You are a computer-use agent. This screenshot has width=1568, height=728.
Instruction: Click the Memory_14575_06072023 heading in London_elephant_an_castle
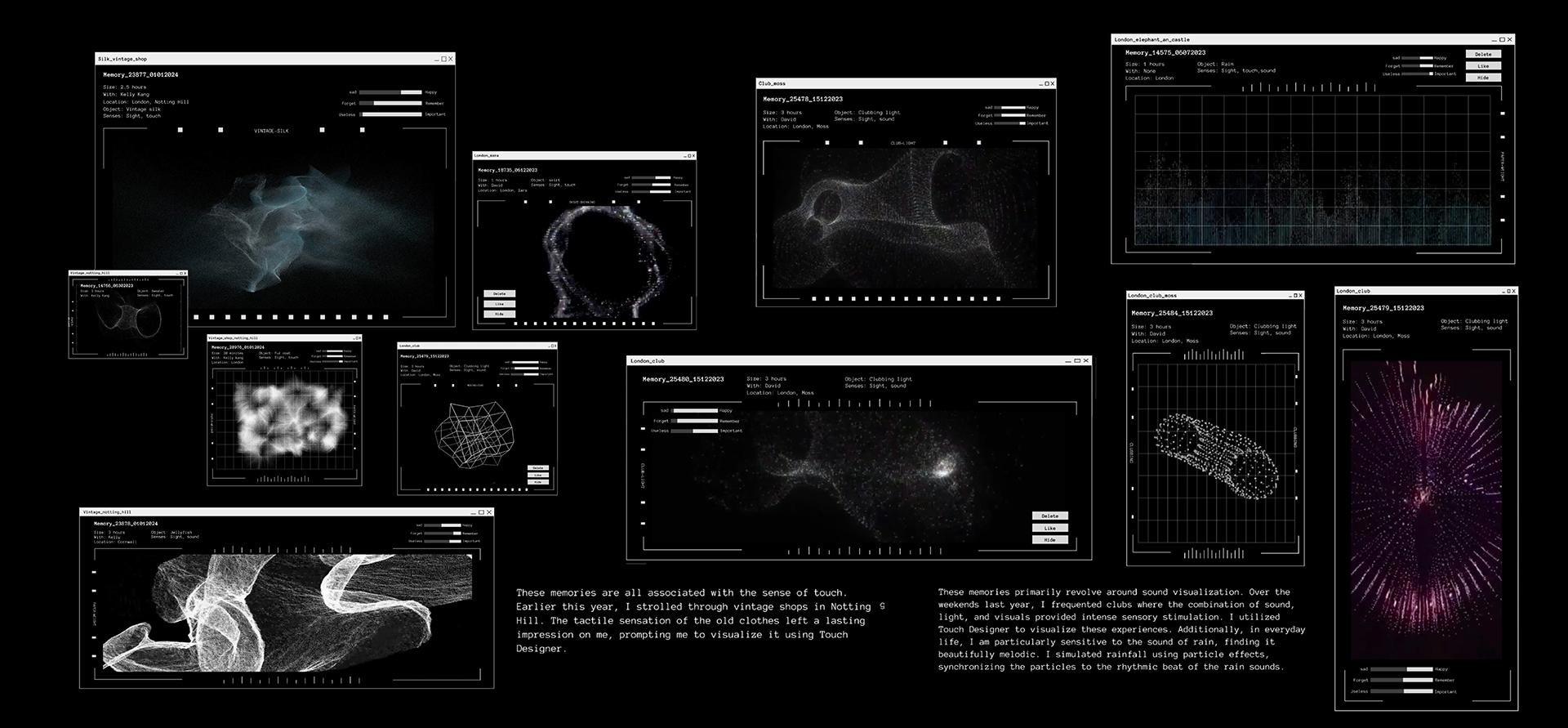(x=1165, y=52)
